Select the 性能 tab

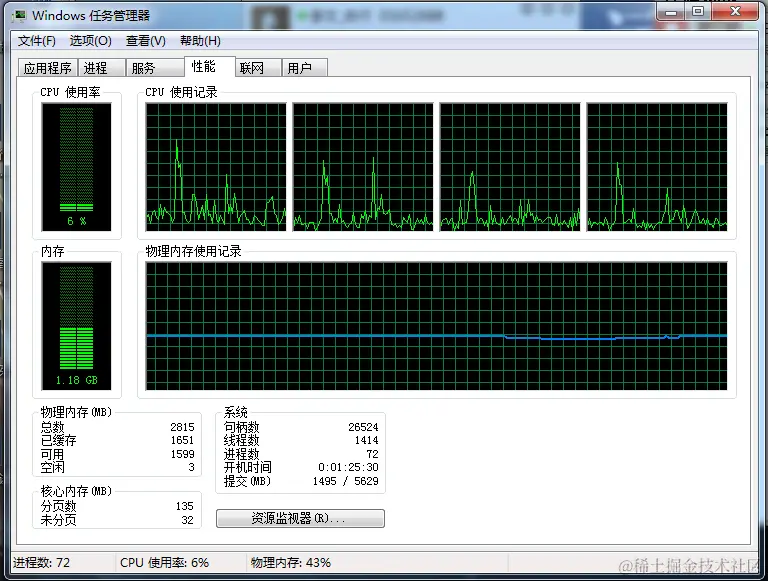tap(210, 66)
